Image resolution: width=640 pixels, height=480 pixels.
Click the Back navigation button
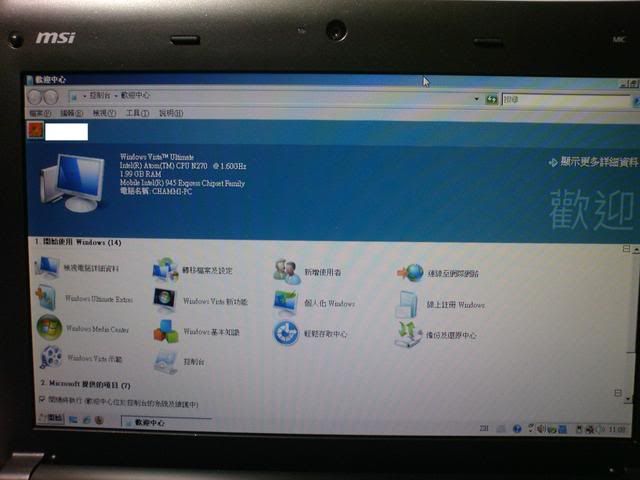(34, 97)
